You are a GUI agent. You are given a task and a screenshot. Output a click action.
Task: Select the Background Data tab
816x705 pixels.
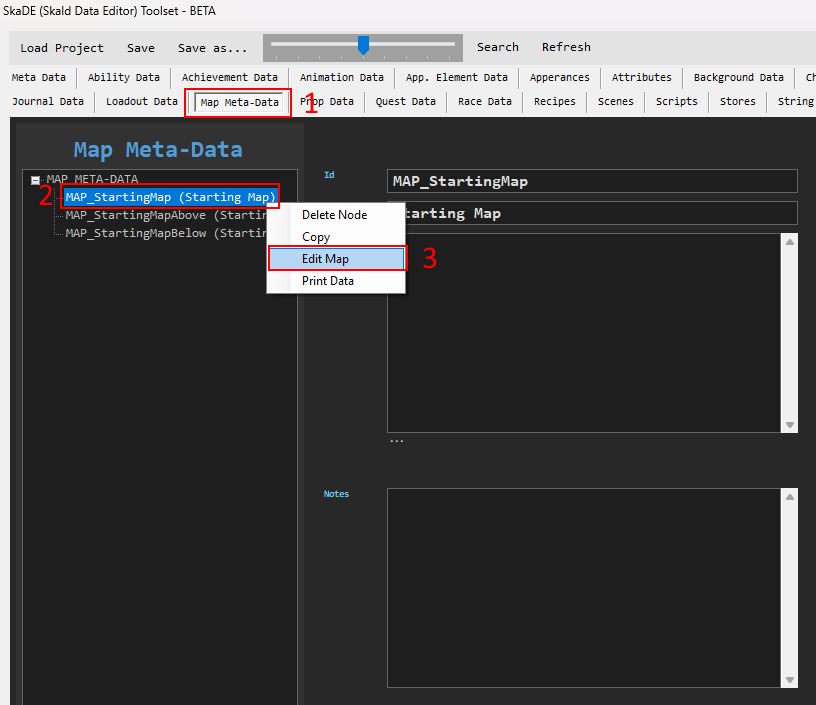738,78
